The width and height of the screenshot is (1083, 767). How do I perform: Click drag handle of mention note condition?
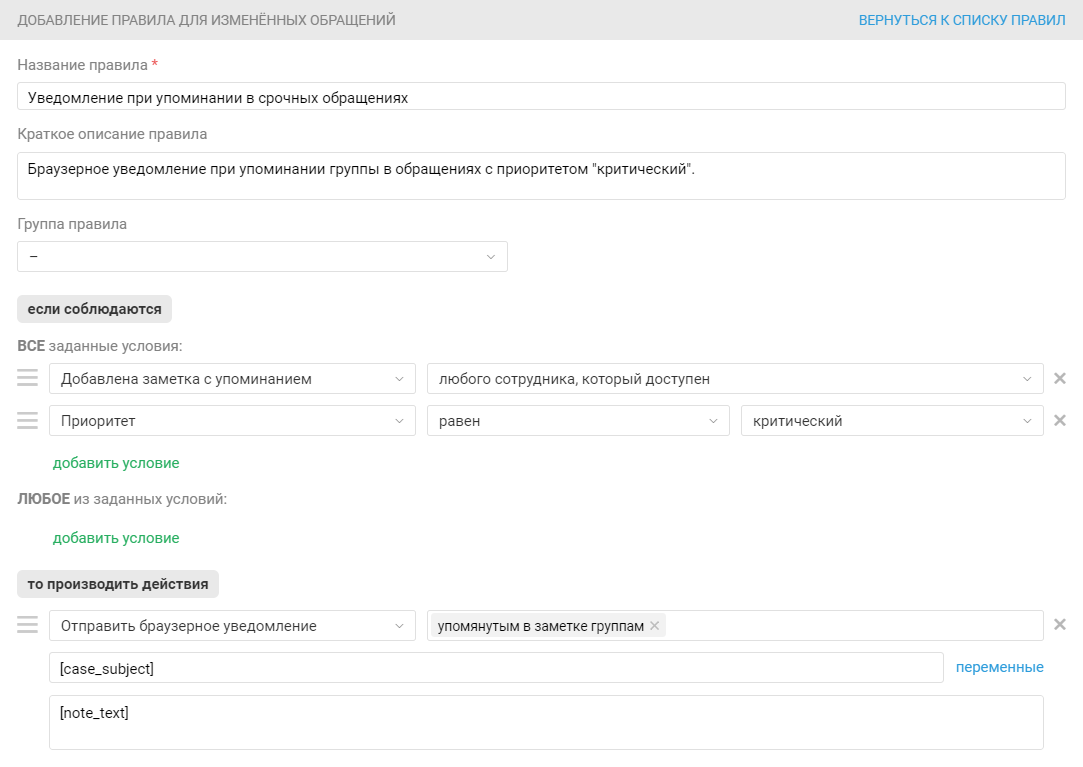pos(27,378)
